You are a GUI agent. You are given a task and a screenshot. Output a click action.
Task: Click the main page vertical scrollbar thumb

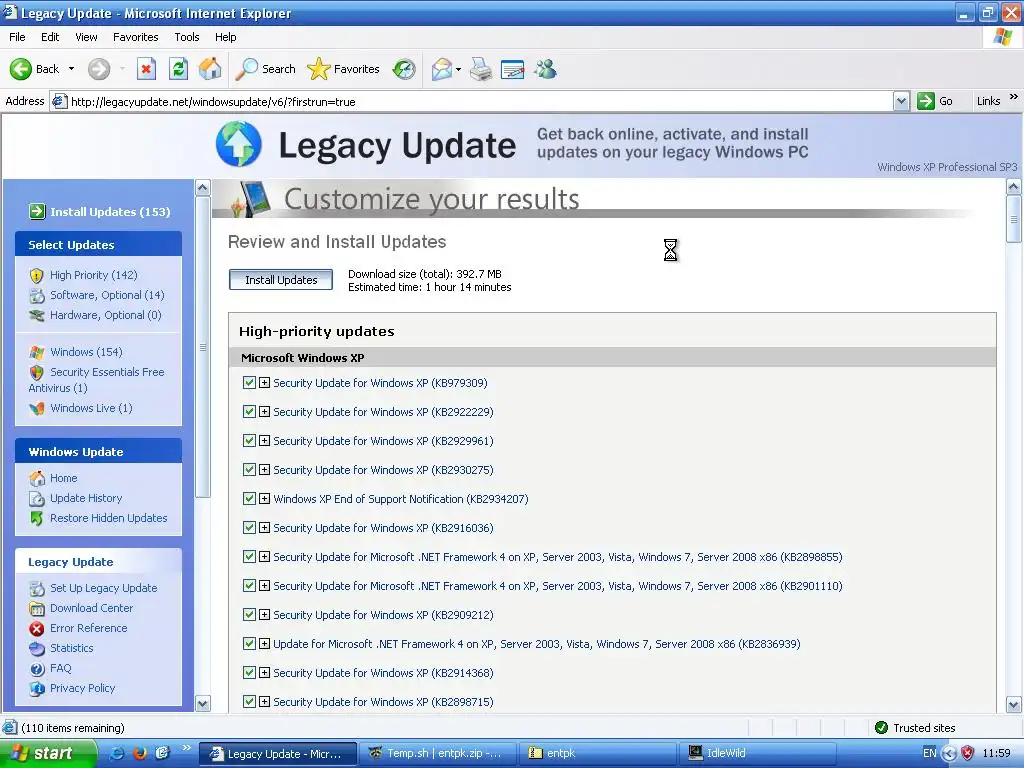(x=1014, y=219)
